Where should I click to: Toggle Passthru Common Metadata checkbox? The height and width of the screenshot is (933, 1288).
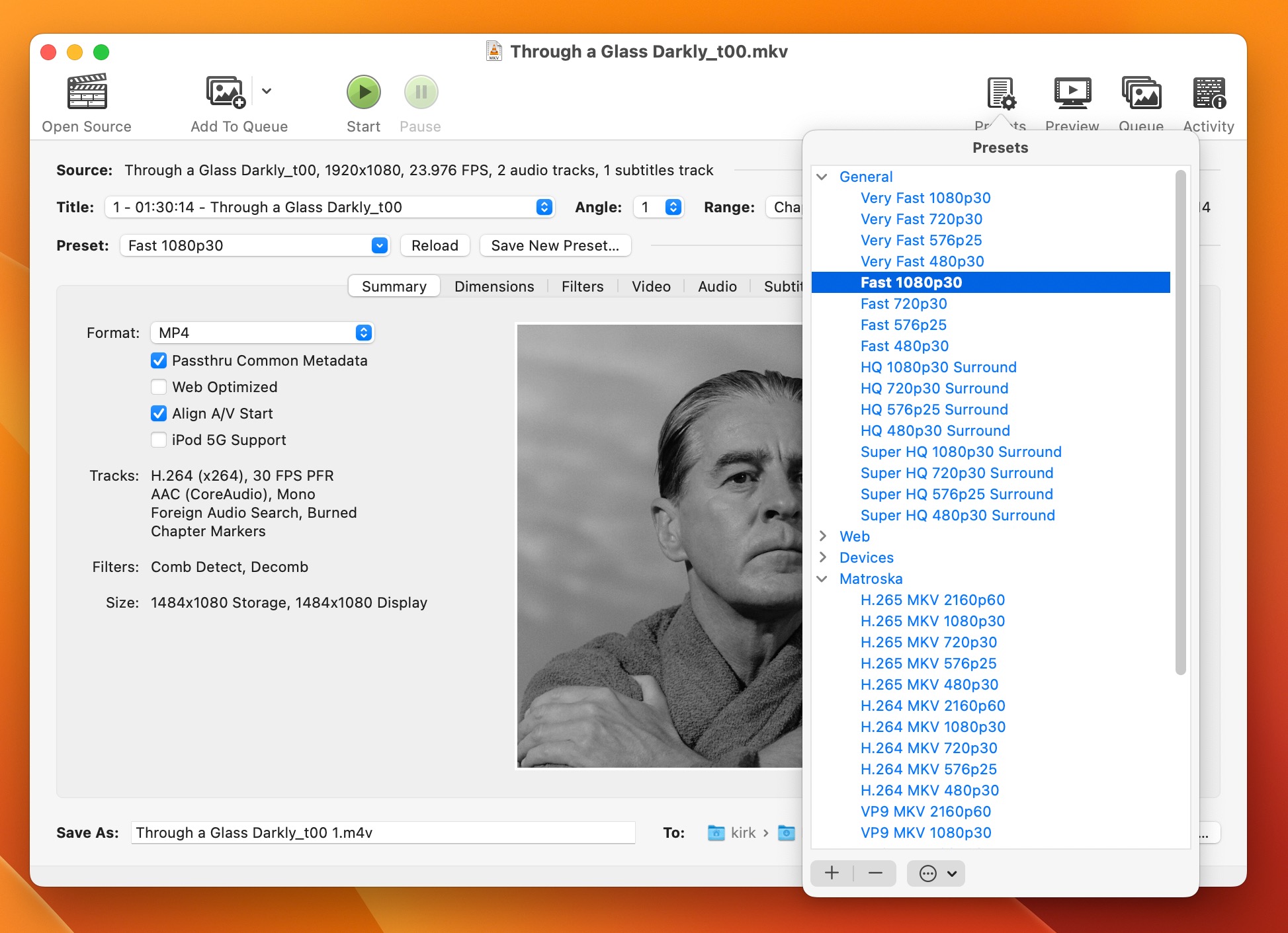(159, 360)
